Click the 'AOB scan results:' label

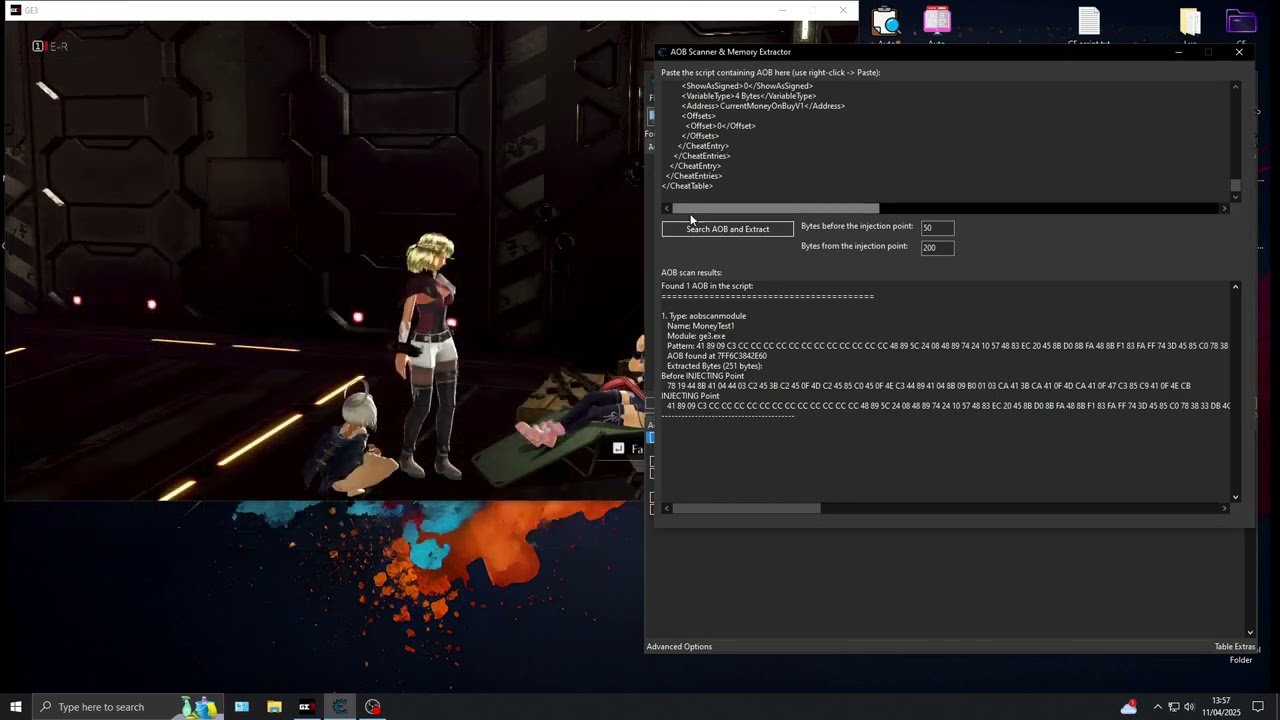coord(691,272)
